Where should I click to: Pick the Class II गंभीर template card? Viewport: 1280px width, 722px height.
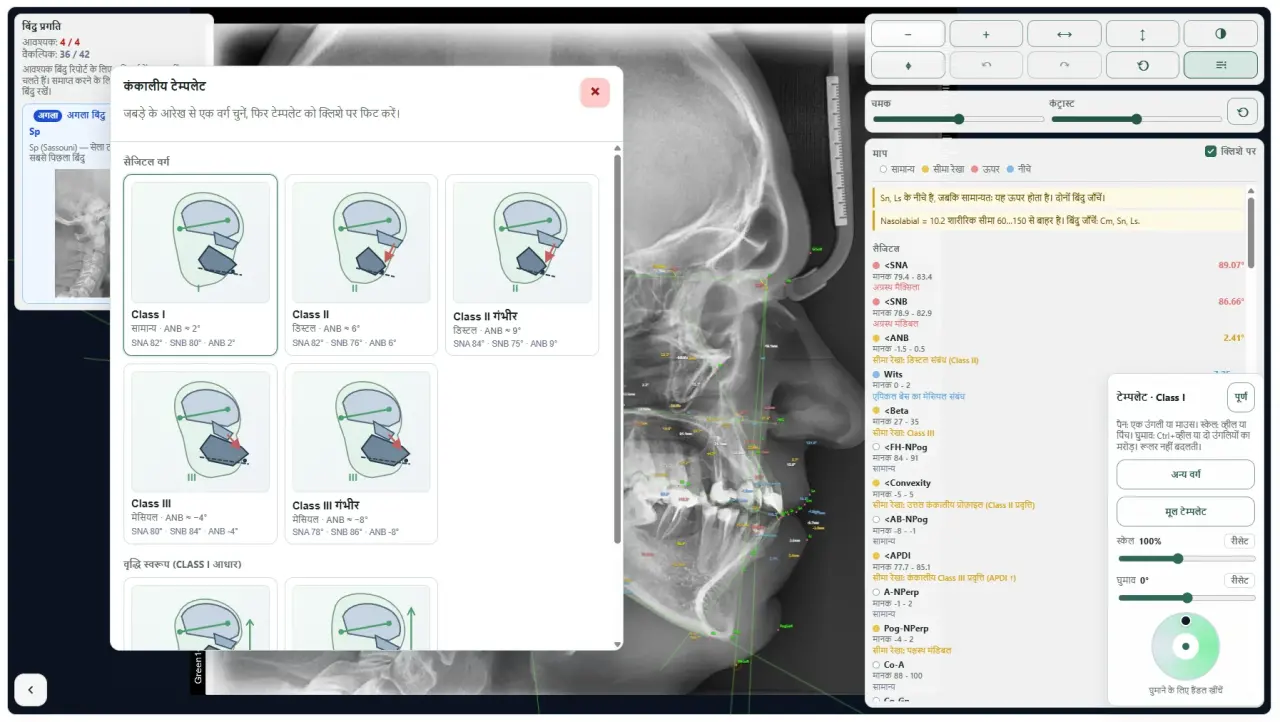[x=522, y=265]
